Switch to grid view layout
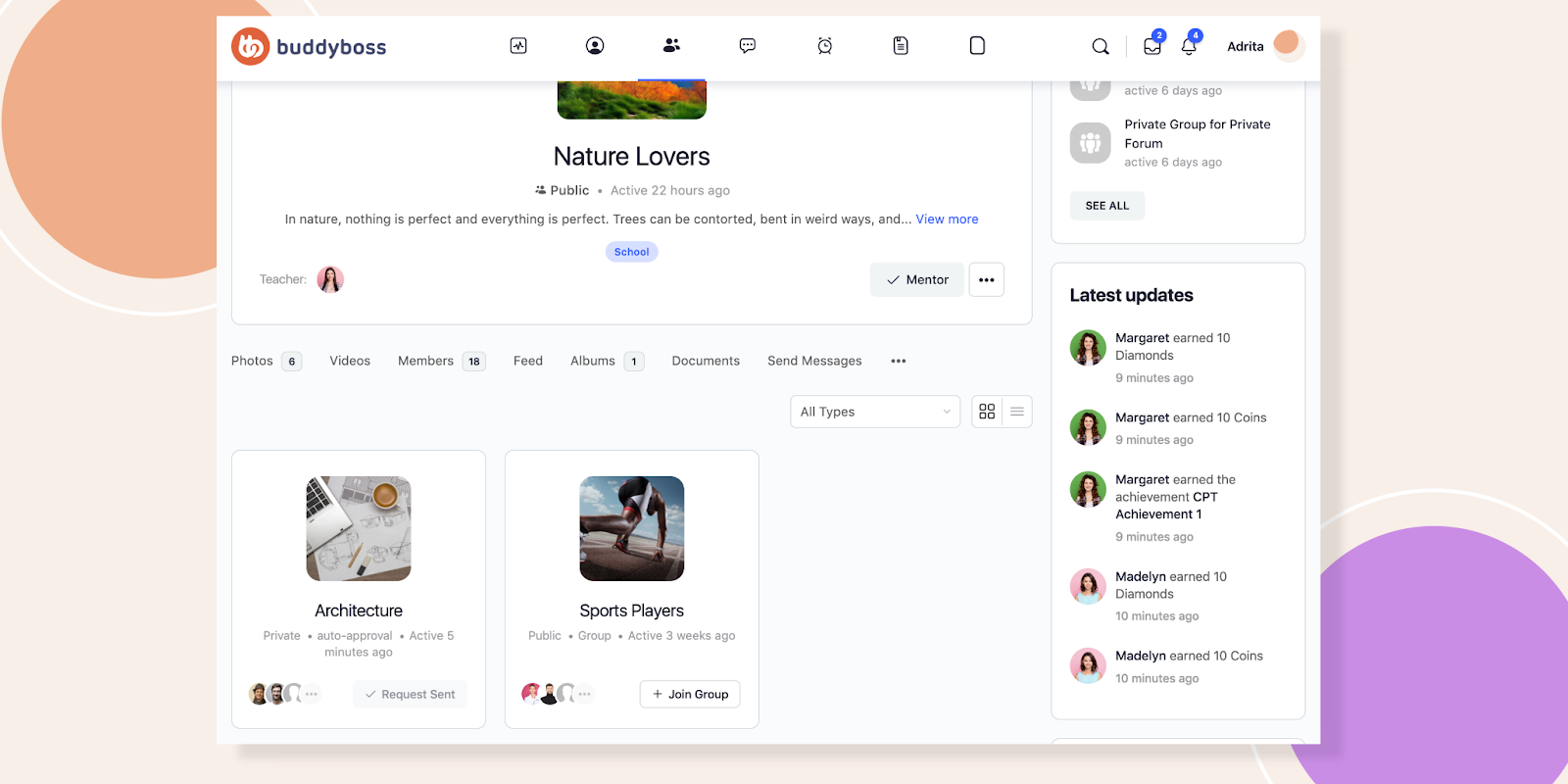 pos(987,412)
